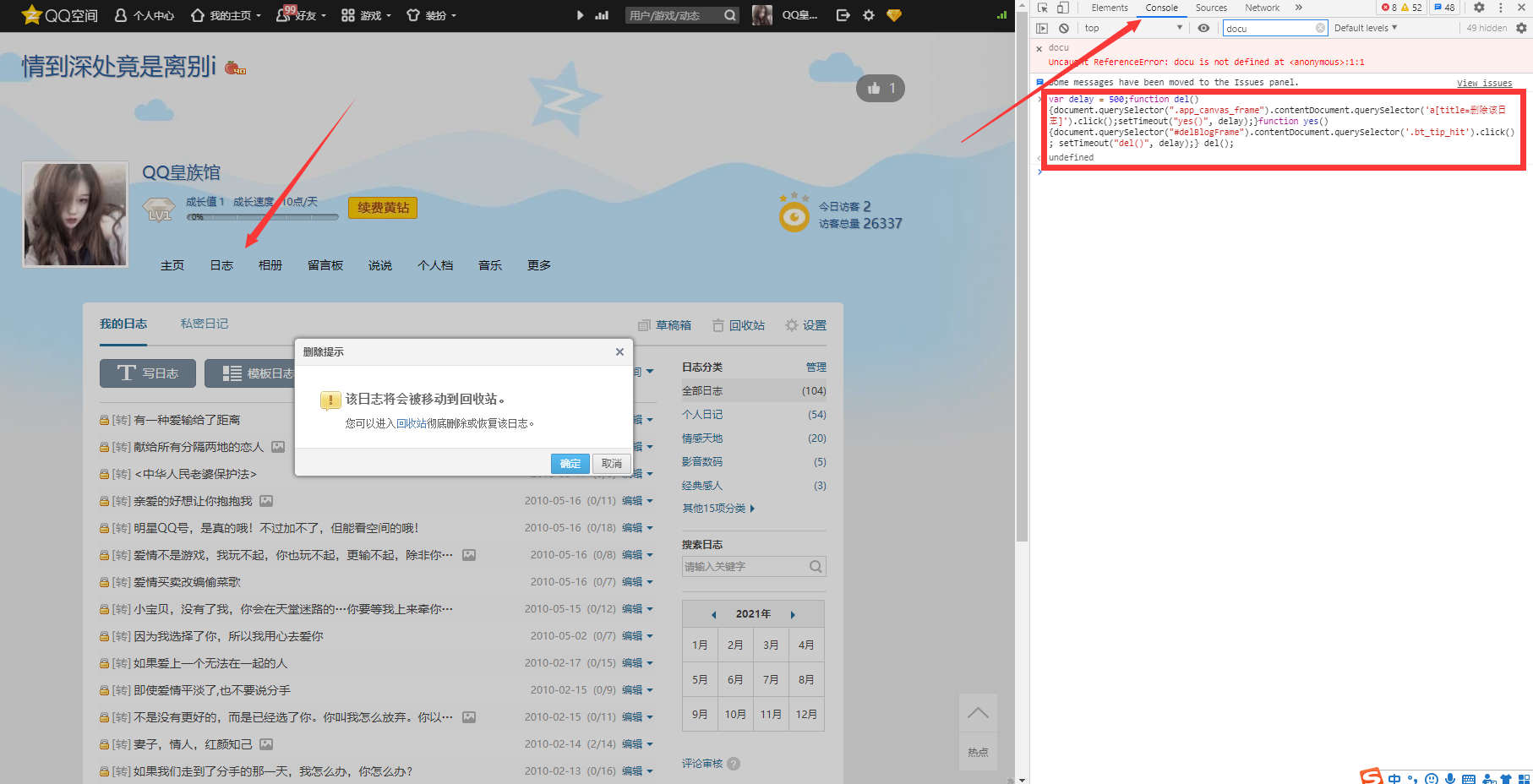Open 个人中心 from the top bar
This screenshot has height=784, width=1533.
pos(144,15)
